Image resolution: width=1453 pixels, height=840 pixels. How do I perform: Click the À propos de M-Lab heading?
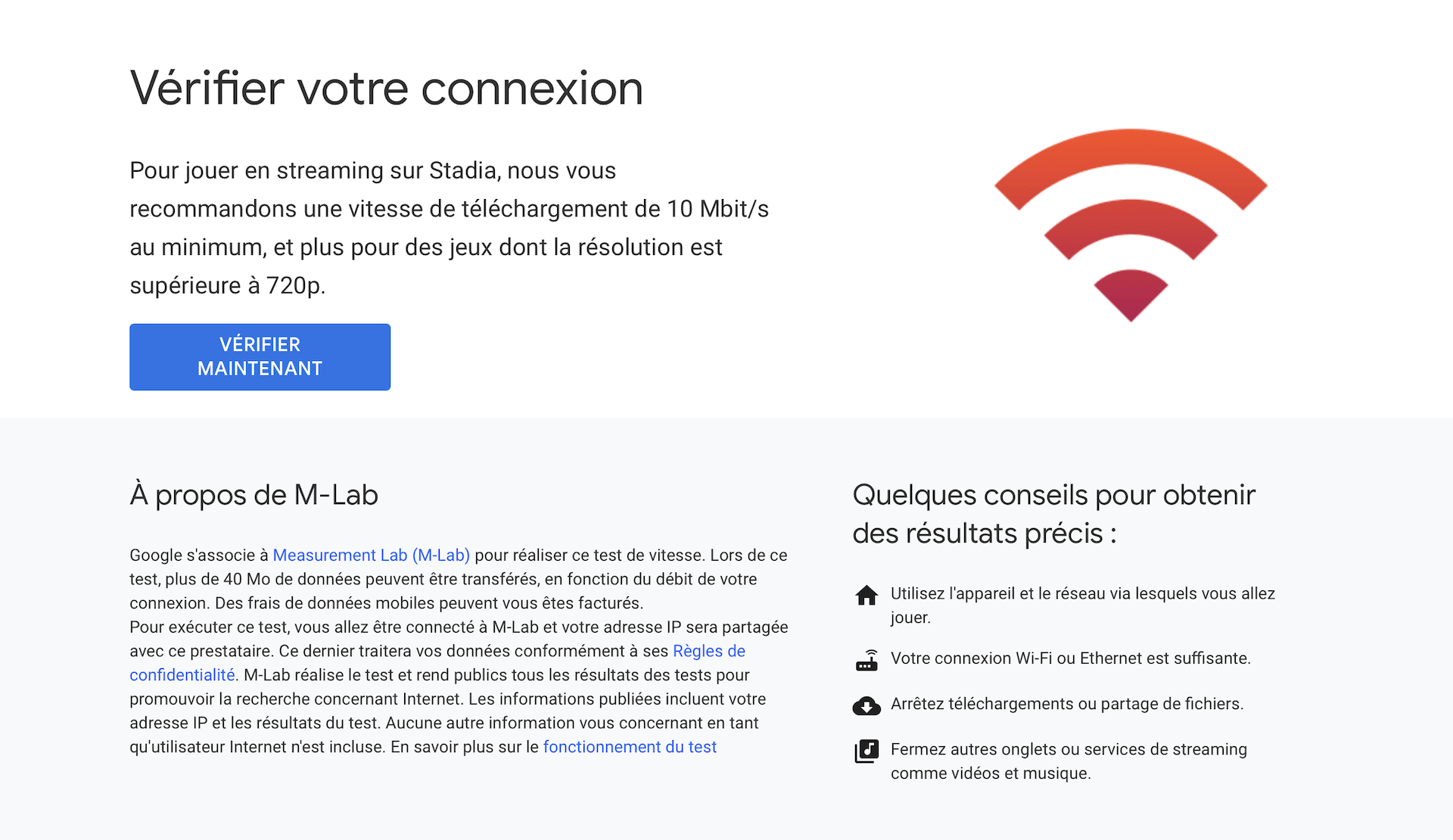254,495
